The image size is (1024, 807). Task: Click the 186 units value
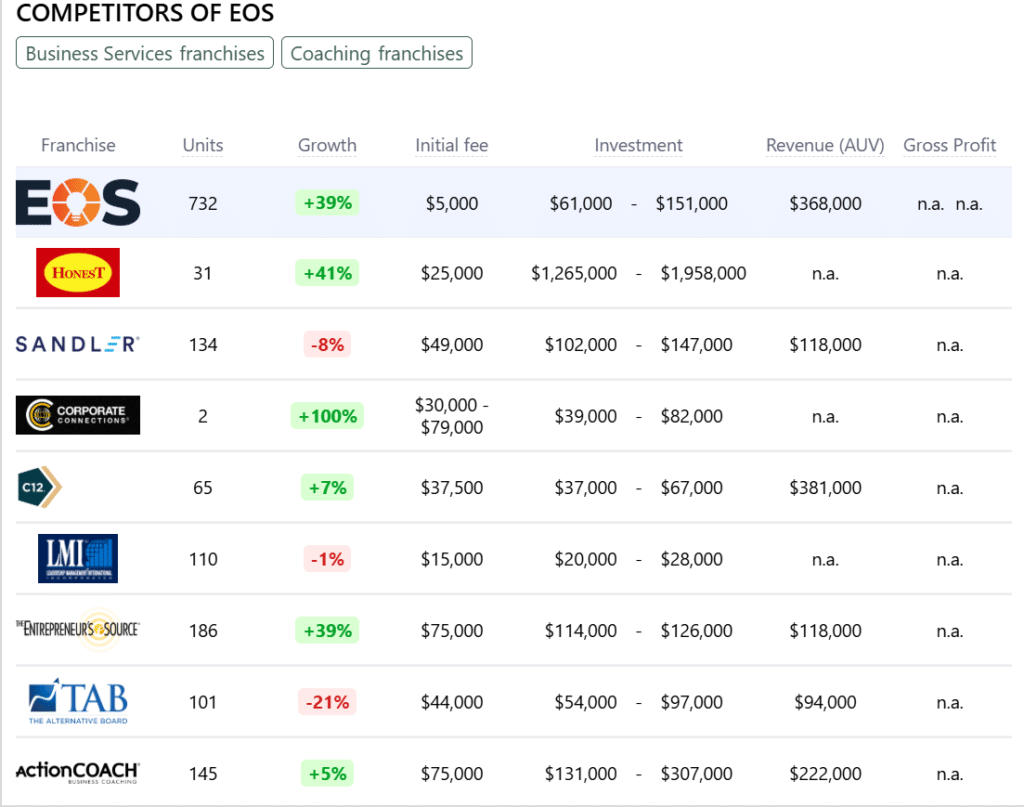[203, 631]
